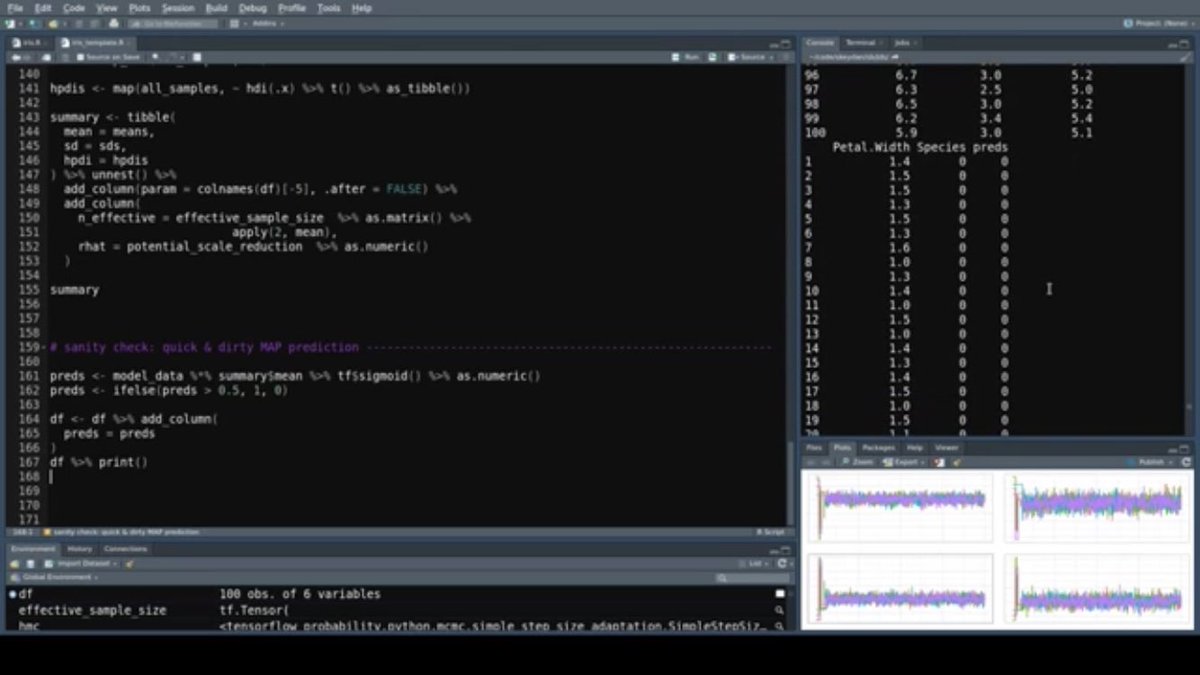The width and height of the screenshot is (1200, 675).
Task: Switch to the Terminal tab
Action: click(x=860, y=43)
